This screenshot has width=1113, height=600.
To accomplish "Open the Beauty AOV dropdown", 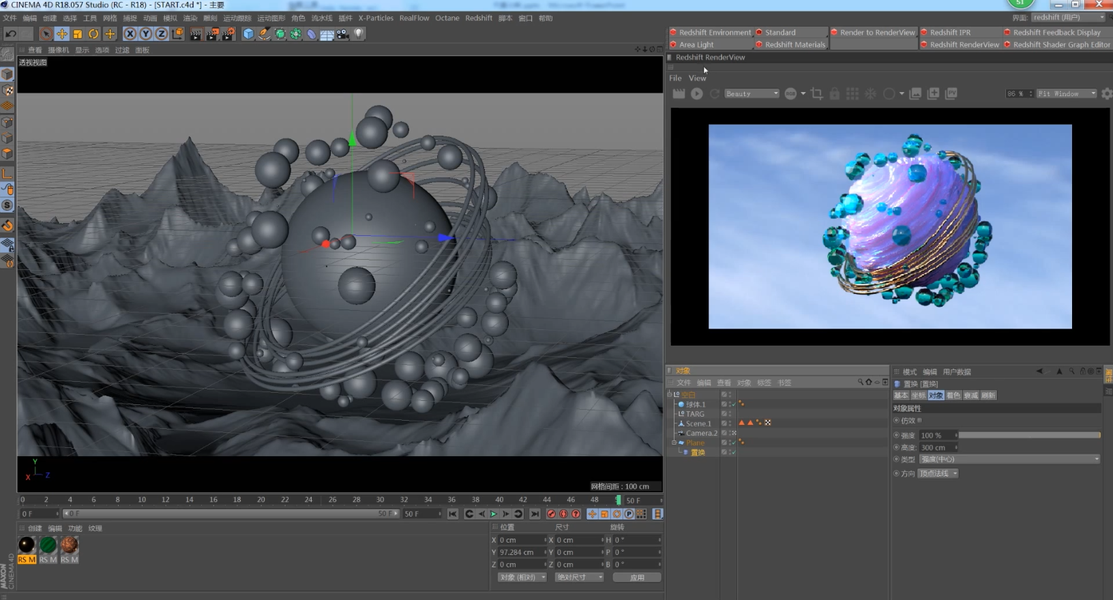I will click(751, 94).
